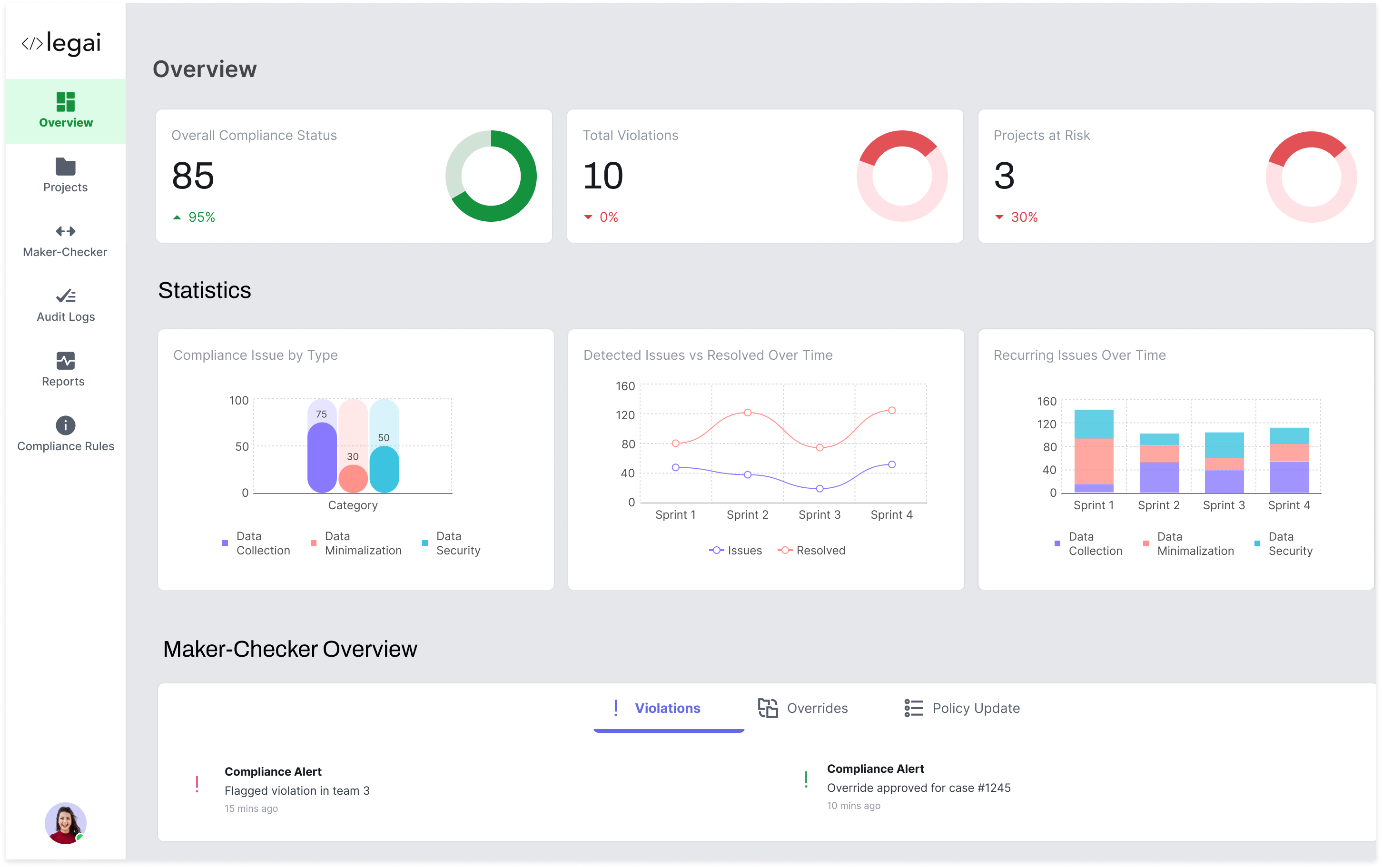This screenshot has height=868, width=1382.
Task: Click the 'Projects at Risk' card label
Action: 1042,136
